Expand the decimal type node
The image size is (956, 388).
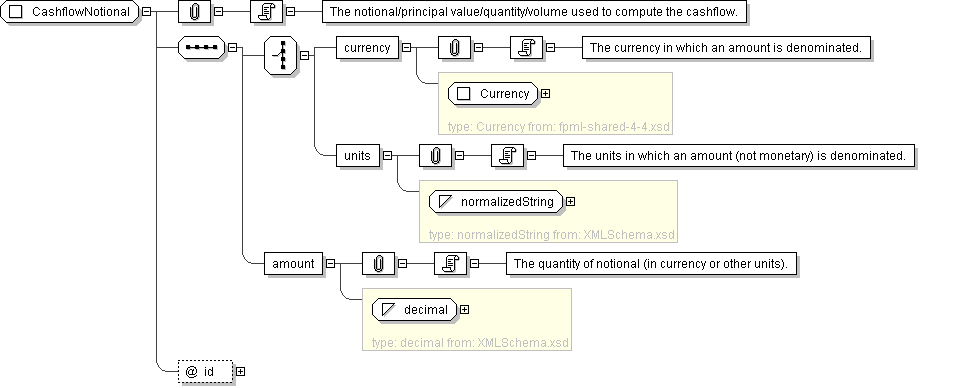pyautogui.click(x=465, y=310)
